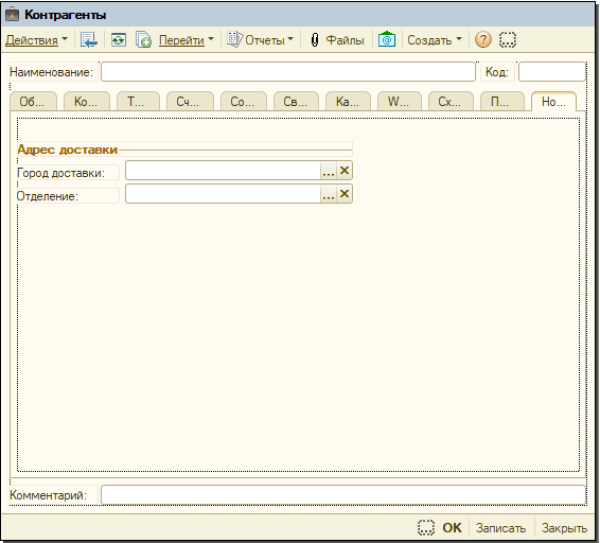
Task: Switch to the Сч... tab
Action: coord(190,101)
